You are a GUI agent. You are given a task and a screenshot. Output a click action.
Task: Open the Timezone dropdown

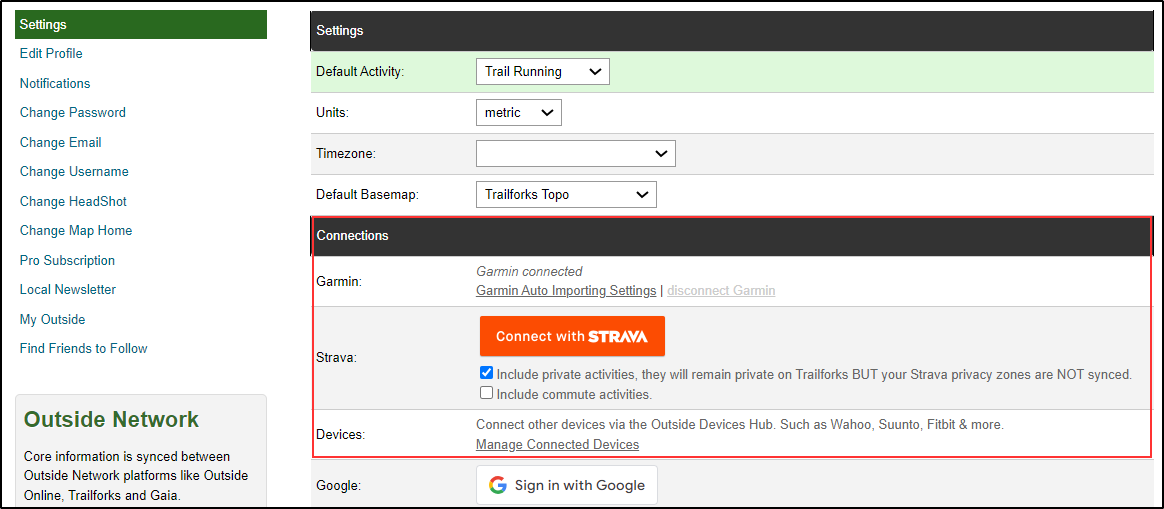coord(575,154)
